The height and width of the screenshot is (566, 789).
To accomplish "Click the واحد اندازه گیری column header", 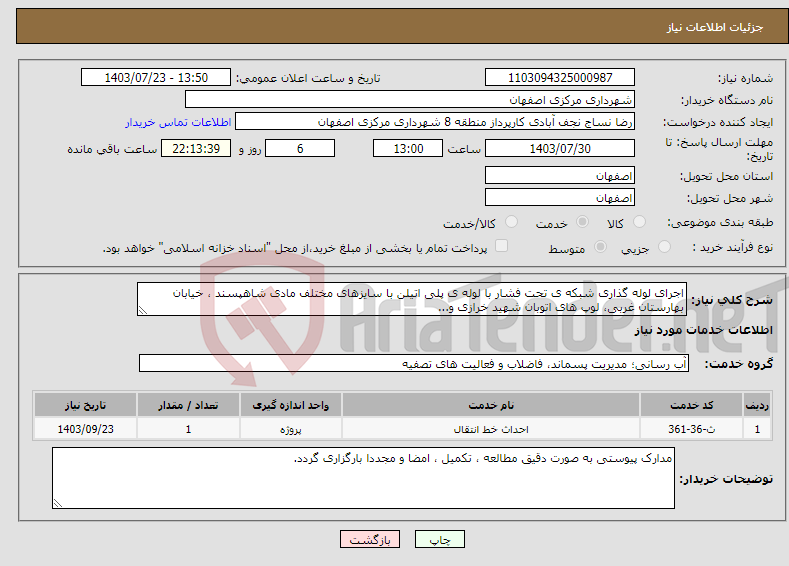I will tap(291, 405).
